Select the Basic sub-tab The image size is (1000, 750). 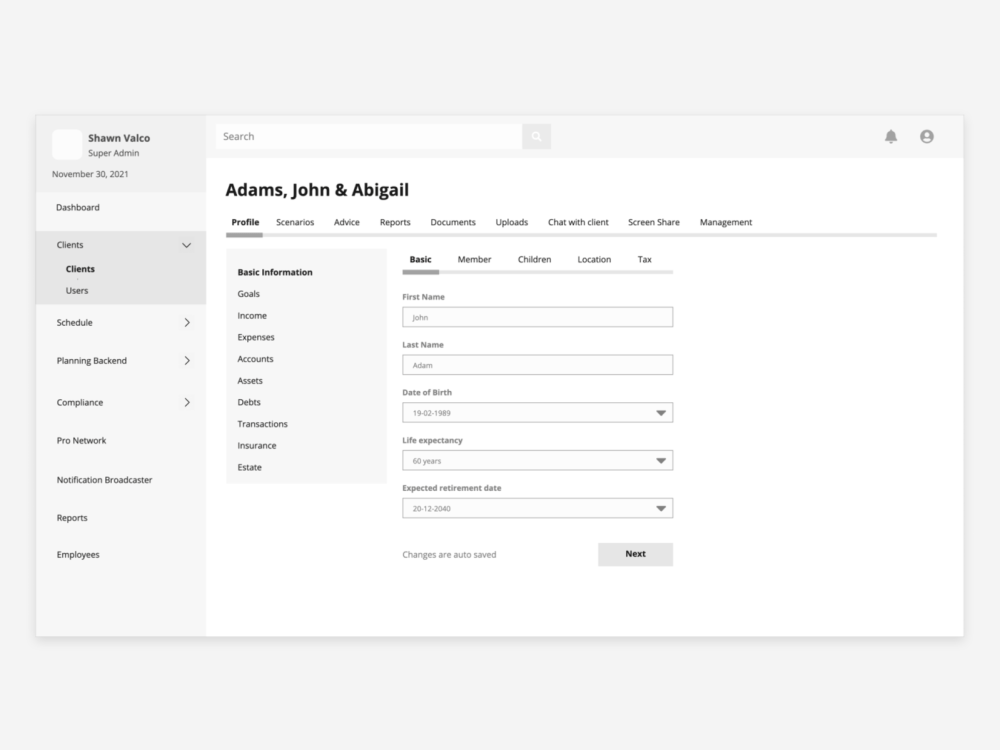click(420, 260)
